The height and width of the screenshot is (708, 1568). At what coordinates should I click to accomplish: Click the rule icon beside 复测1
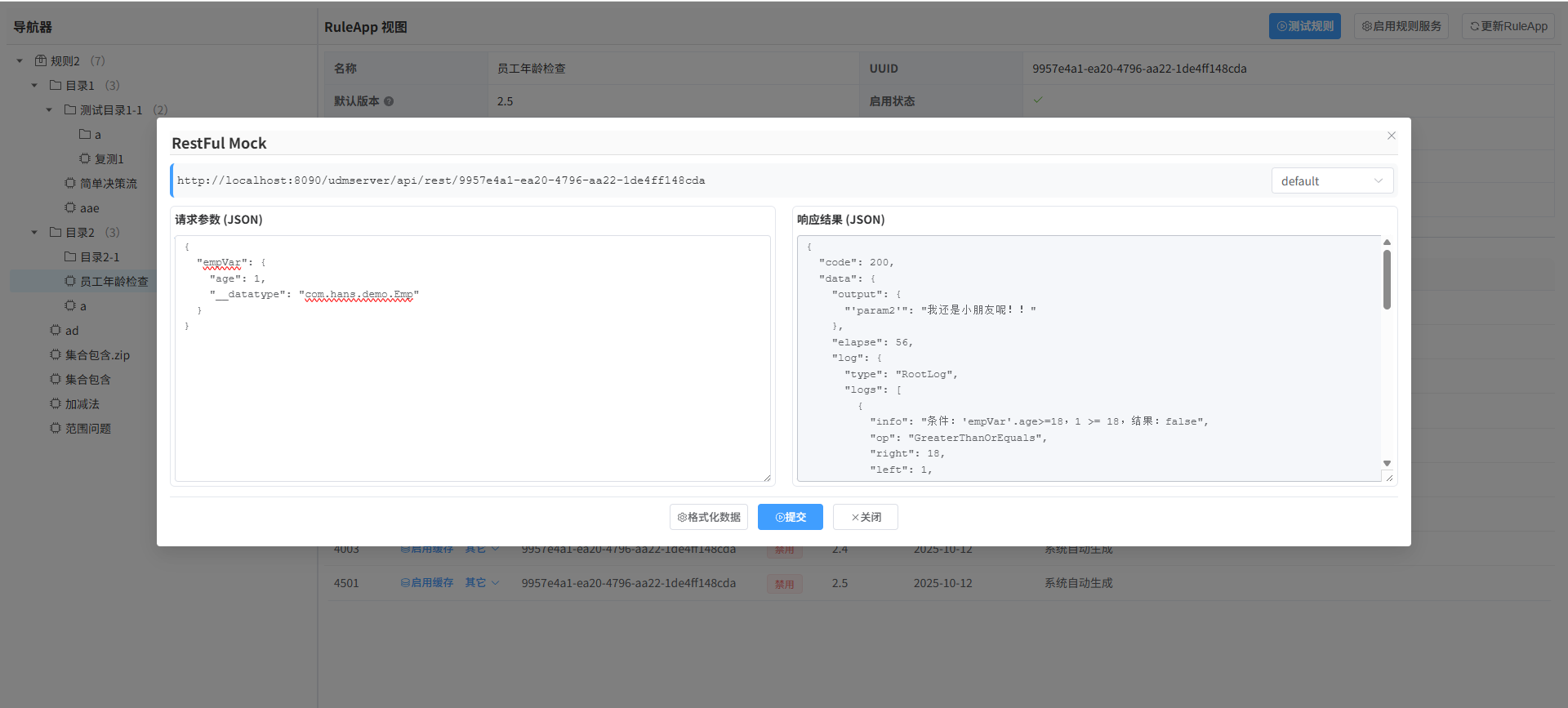click(x=85, y=158)
